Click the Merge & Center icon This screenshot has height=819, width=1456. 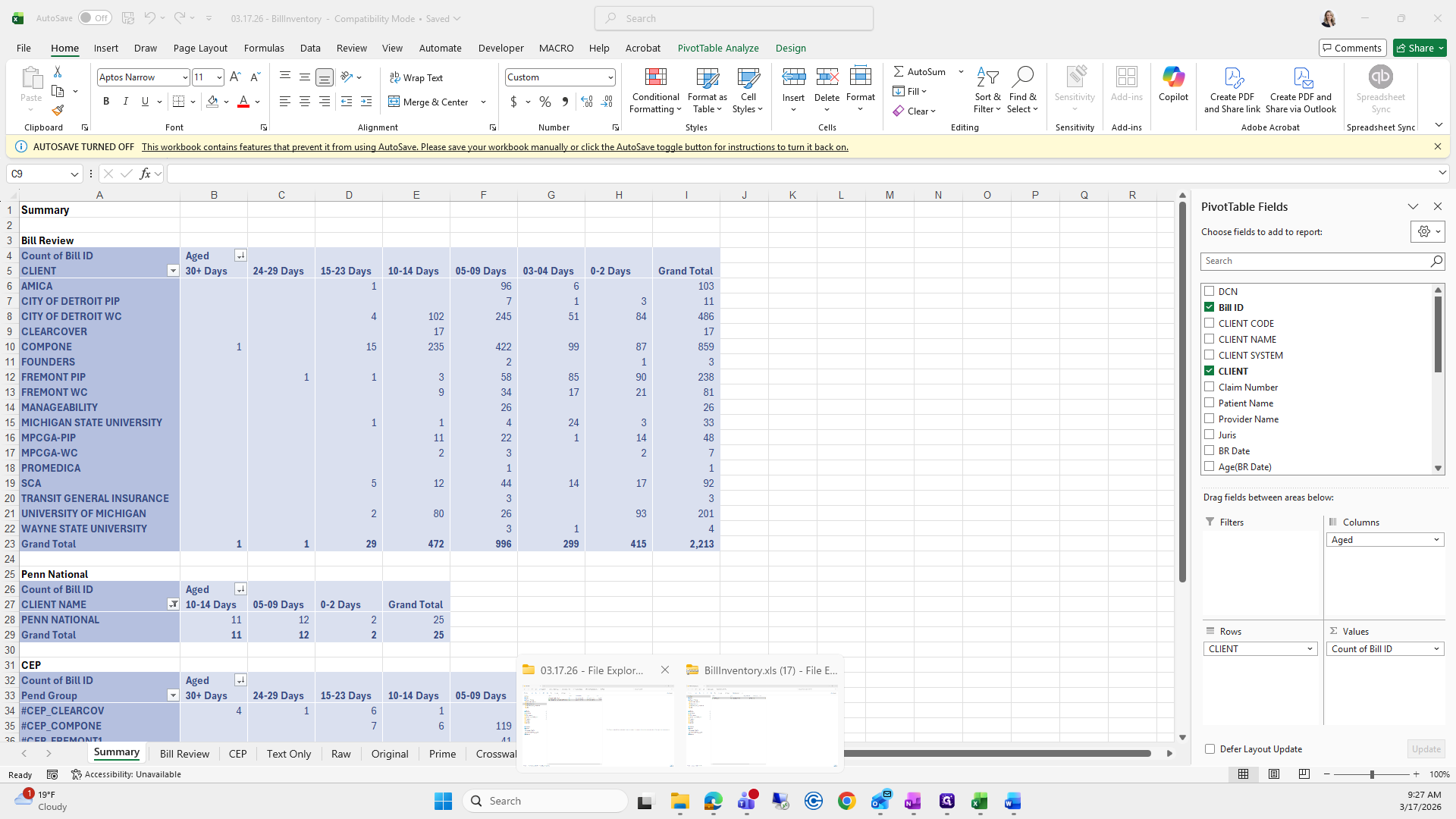point(394,102)
